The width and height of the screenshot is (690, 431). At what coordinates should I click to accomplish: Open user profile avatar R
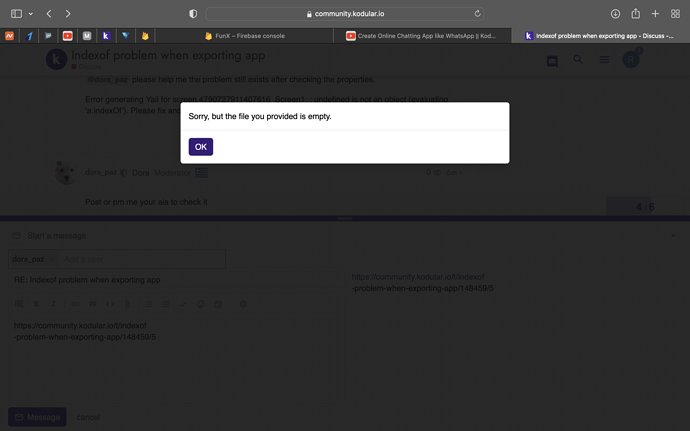[x=631, y=59]
